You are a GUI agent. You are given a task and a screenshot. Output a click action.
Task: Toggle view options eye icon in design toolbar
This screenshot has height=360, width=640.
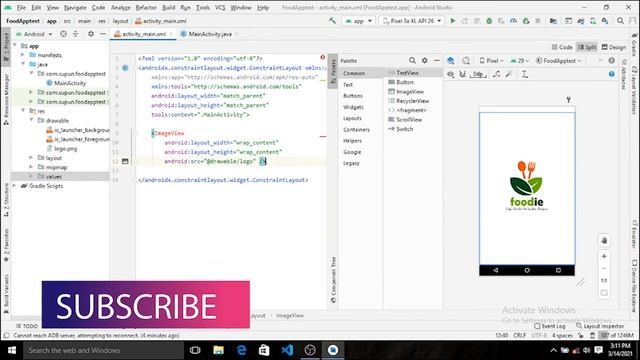(451, 74)
